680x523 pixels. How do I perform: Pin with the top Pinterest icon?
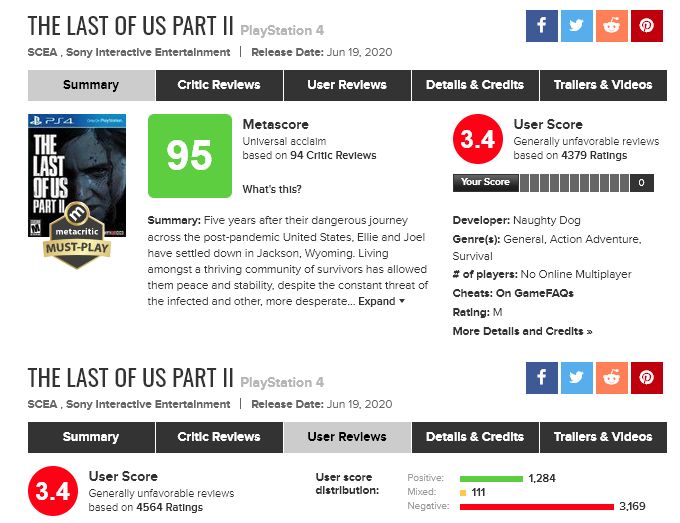[x=647, y=26]
